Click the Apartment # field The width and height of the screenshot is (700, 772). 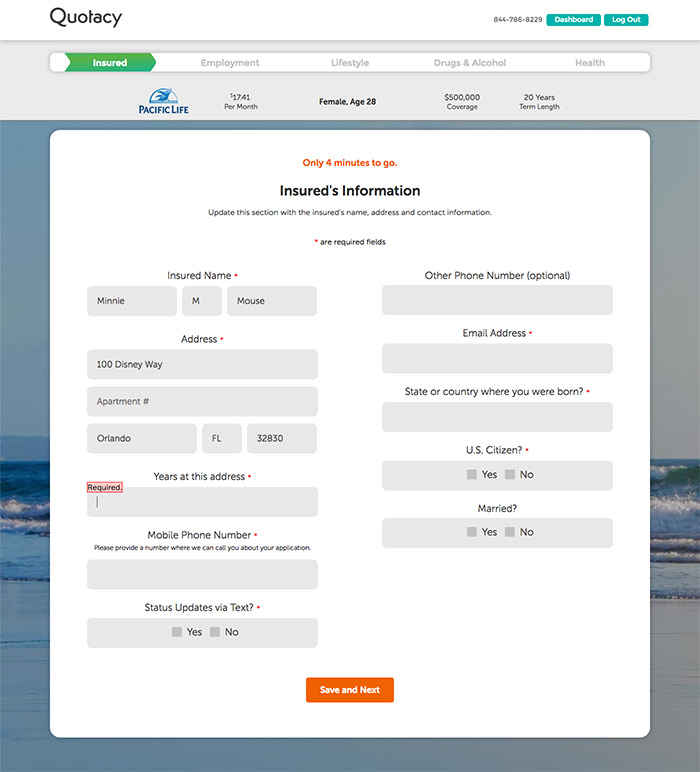tap(202, 401)
